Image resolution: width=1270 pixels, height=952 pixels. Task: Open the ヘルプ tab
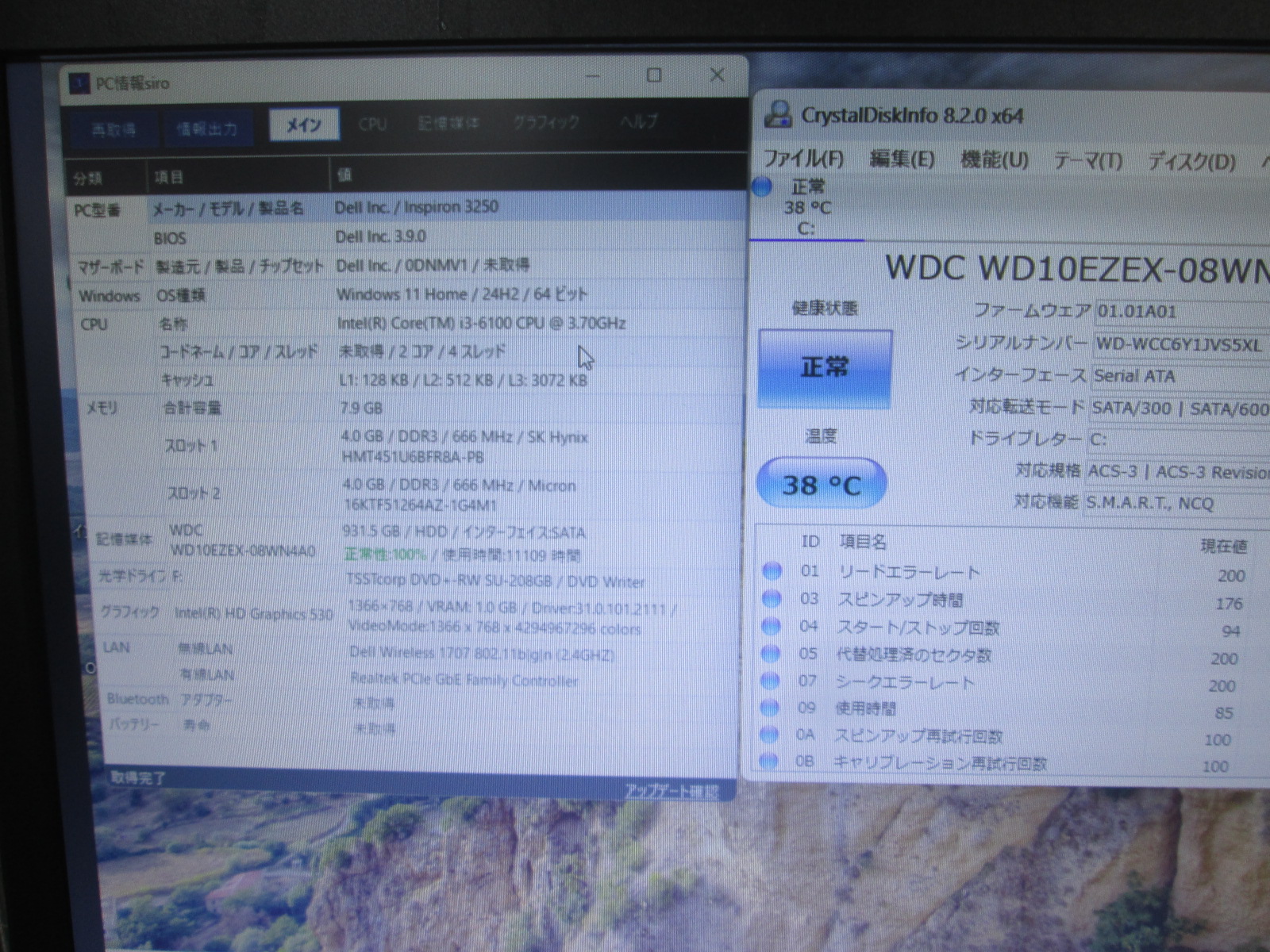pyautogui.click(x=639, y=121)
